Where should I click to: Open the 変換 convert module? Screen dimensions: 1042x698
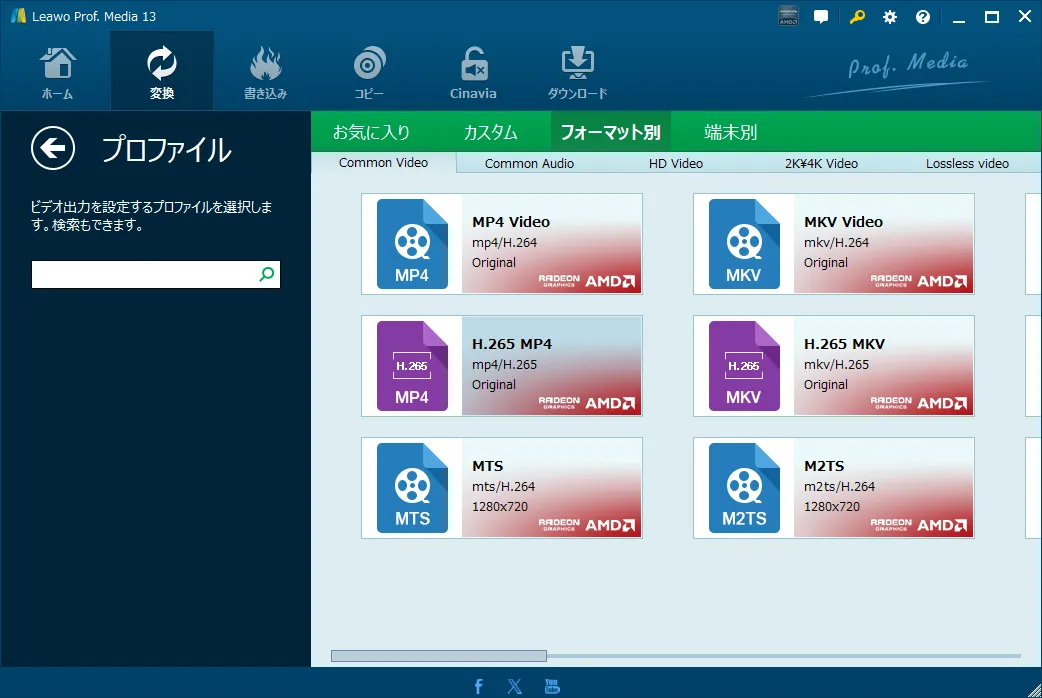coord(161,72)
